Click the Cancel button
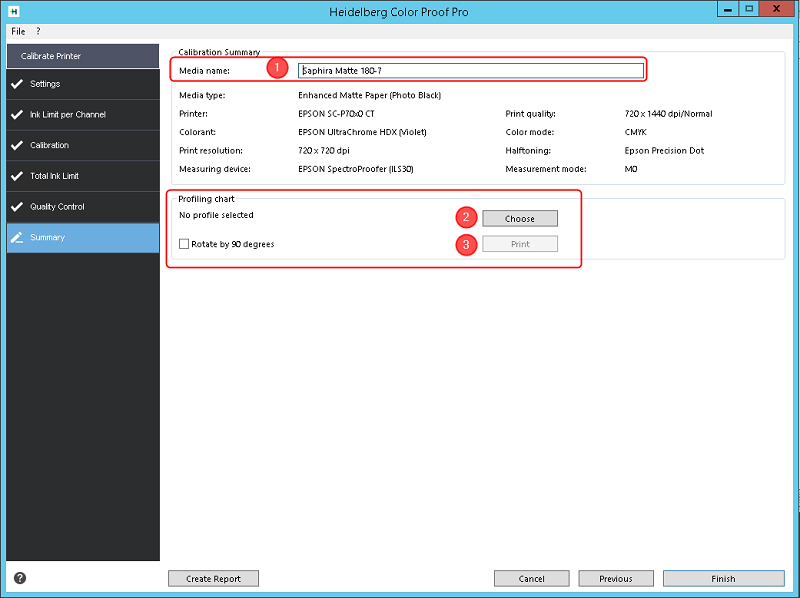Screen dimensions: 800x598 tap(532, 579)
